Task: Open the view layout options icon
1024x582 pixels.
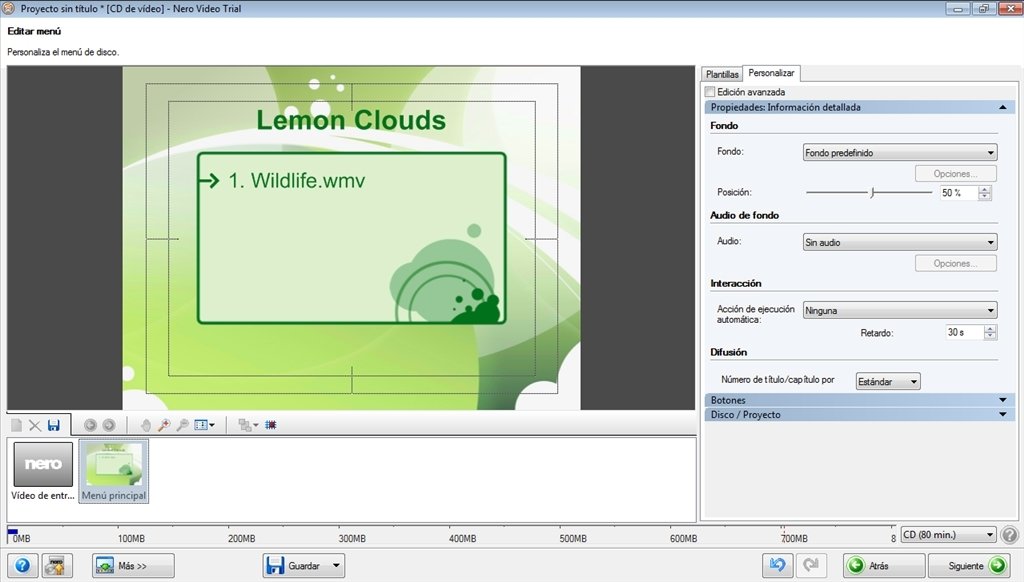Action: (204, 425)
